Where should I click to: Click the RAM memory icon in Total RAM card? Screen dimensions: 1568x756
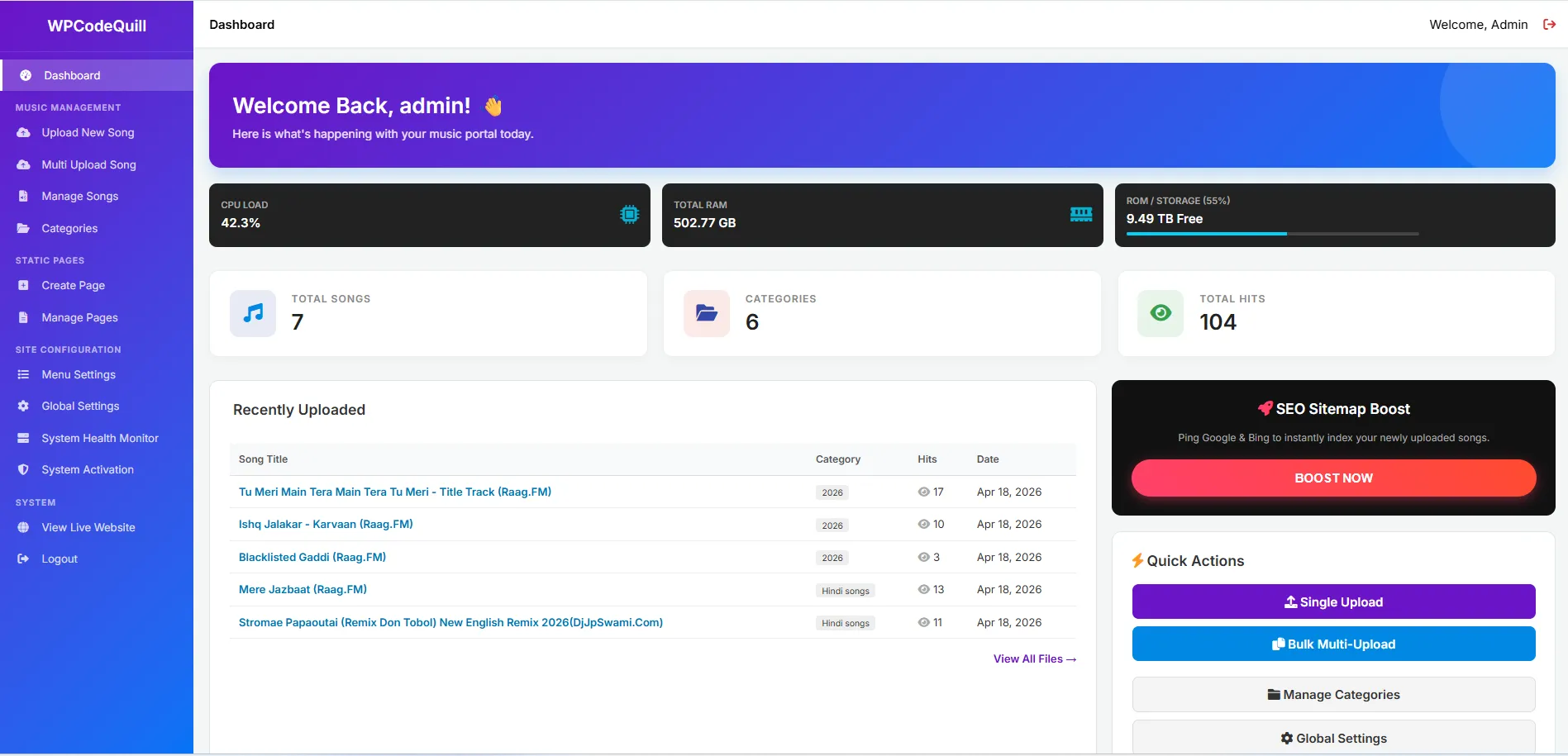click(1080, 215)
